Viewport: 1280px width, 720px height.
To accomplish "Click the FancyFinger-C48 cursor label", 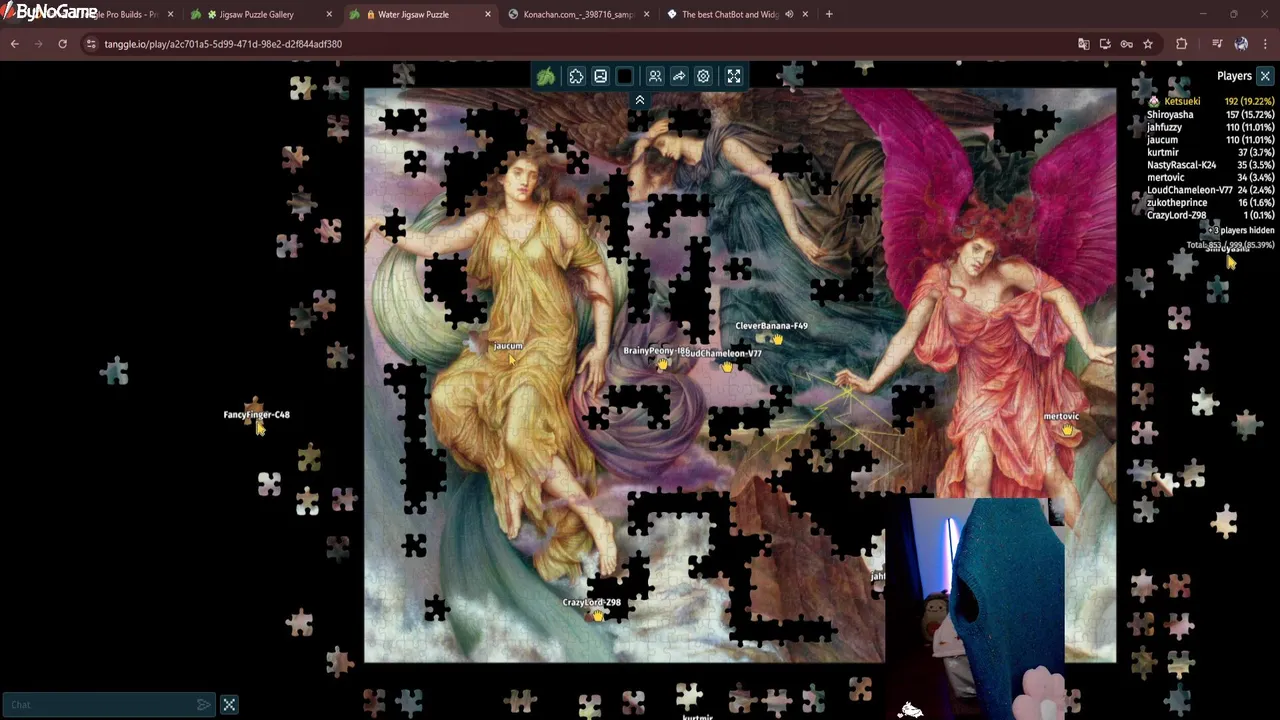I will point(256,415).
